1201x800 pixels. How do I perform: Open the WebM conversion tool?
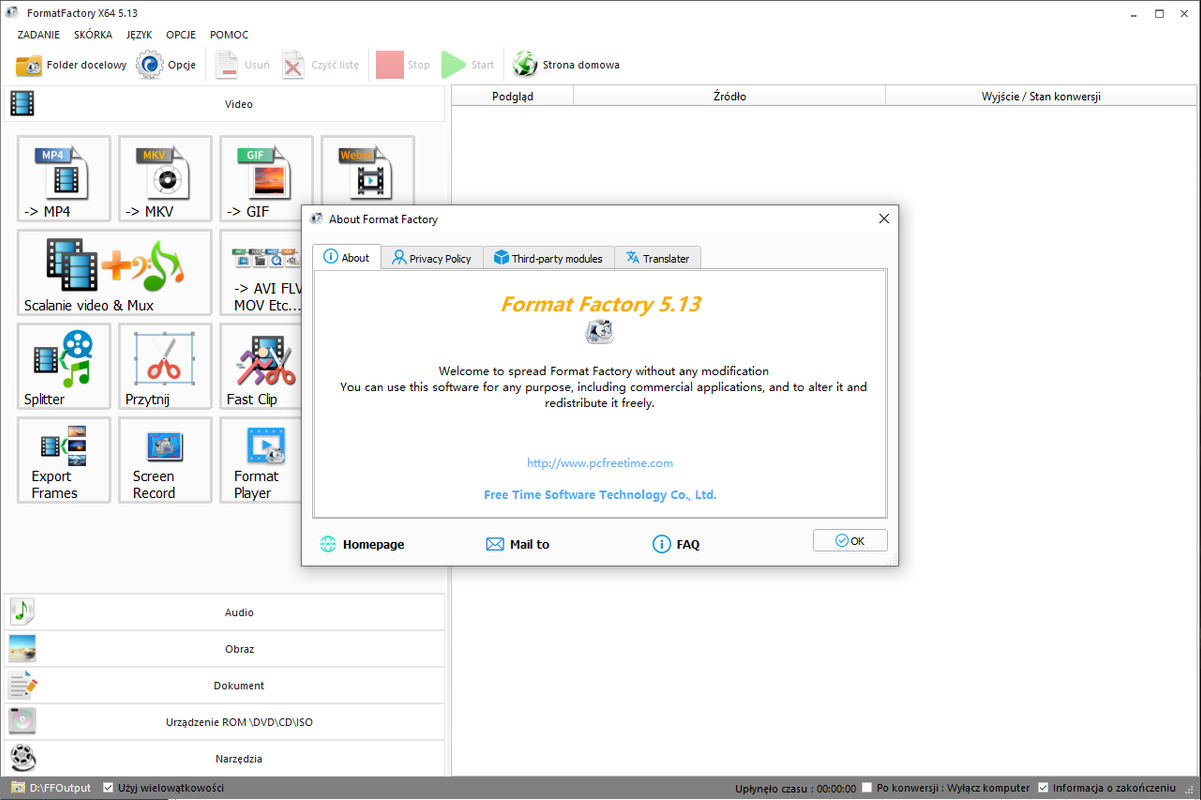click(x=367, y=170)
